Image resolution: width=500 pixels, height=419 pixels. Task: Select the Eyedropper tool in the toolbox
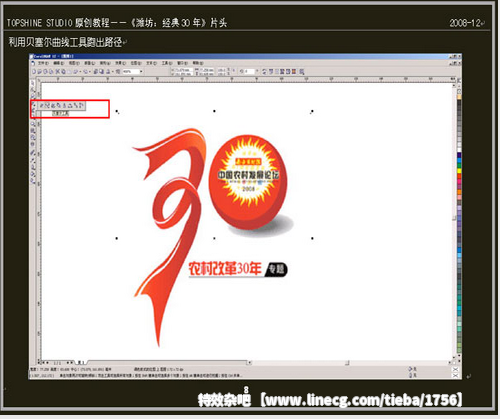[x=33, y=159]
